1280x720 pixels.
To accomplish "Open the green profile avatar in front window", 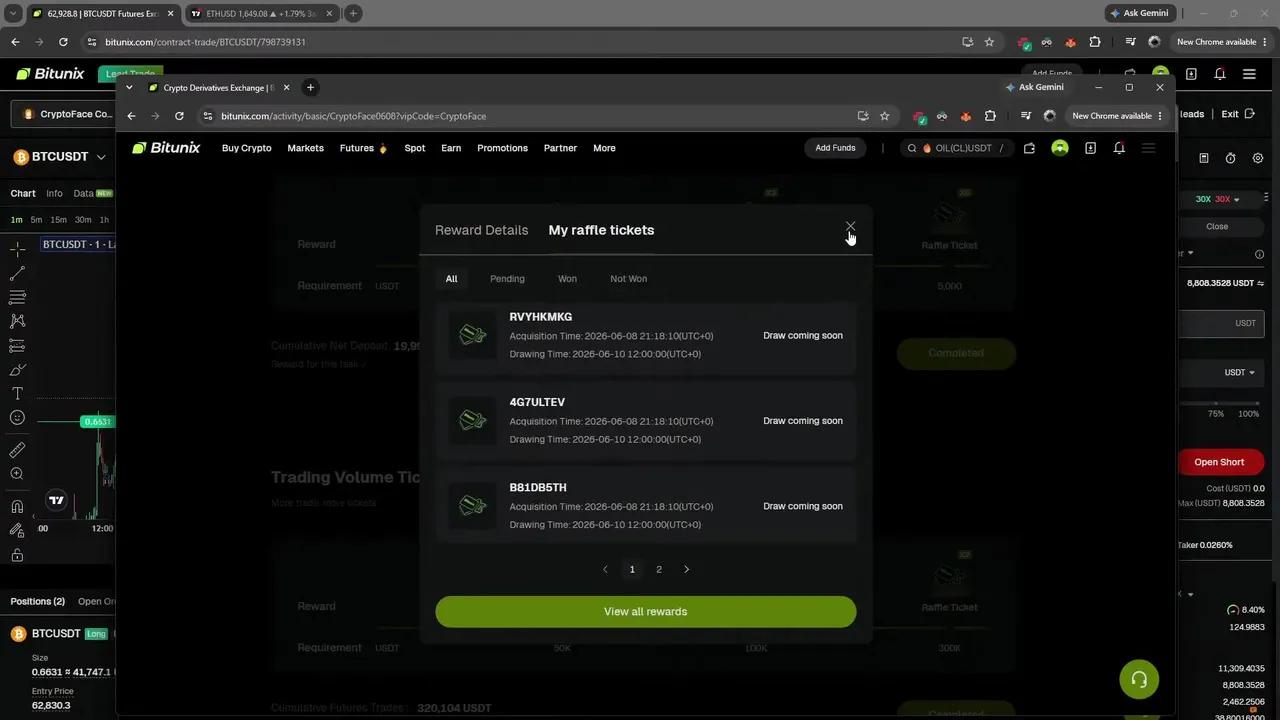I will 1060,148.
